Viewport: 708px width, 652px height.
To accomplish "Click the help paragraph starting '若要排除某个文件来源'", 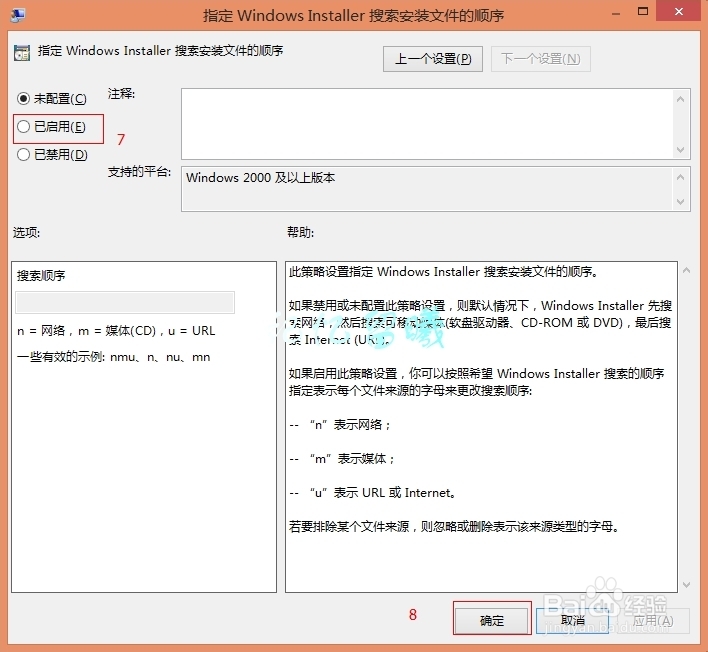I will tap(454, 526).
